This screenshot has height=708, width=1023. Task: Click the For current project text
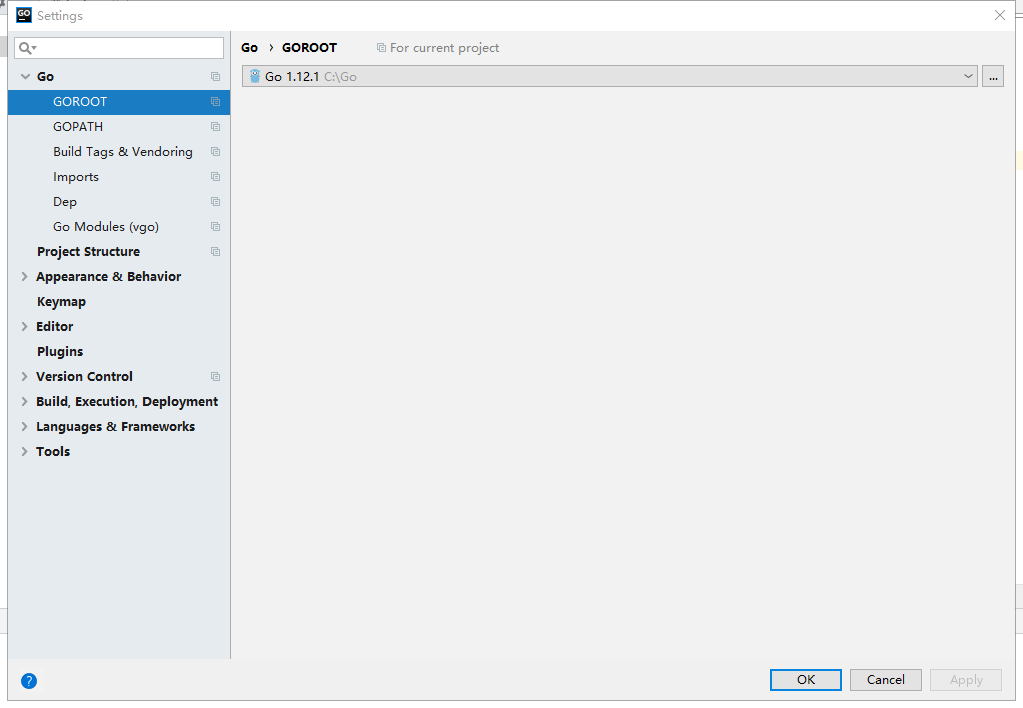(x=444, y=48)
